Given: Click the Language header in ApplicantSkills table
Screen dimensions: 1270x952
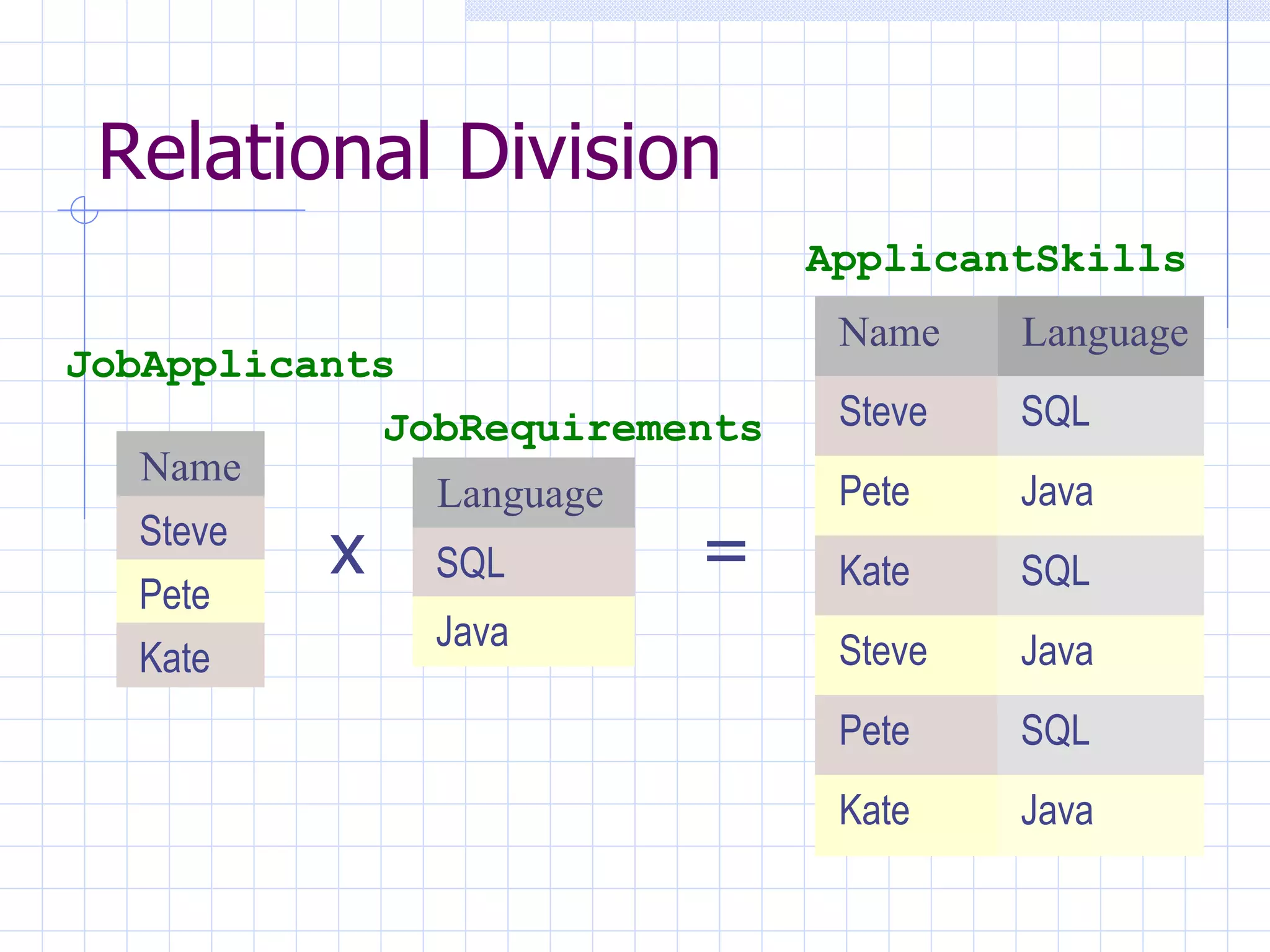Looking at the screenshot, I should (x=1101, y=336).
